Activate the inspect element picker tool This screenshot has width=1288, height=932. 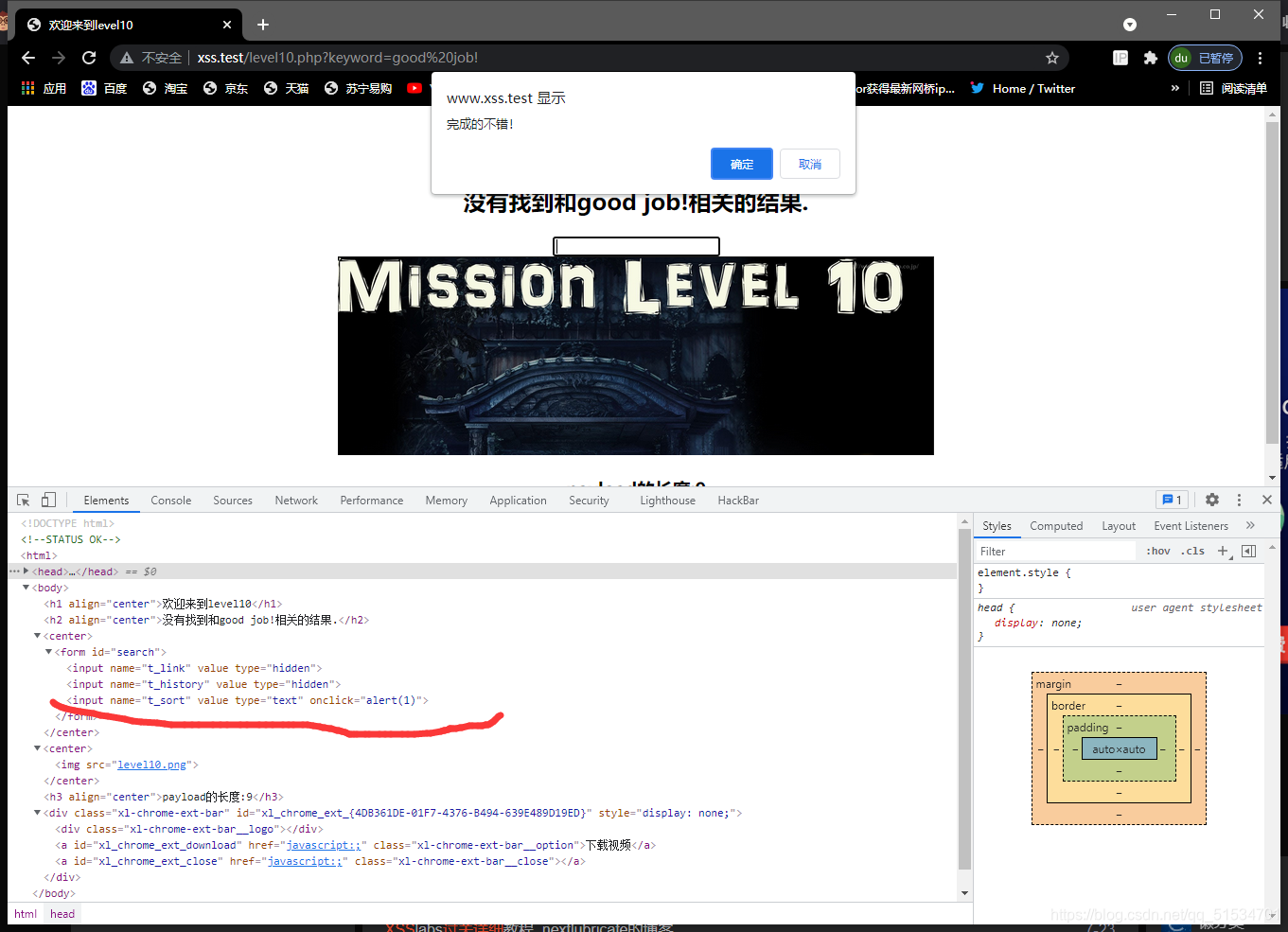24,500
